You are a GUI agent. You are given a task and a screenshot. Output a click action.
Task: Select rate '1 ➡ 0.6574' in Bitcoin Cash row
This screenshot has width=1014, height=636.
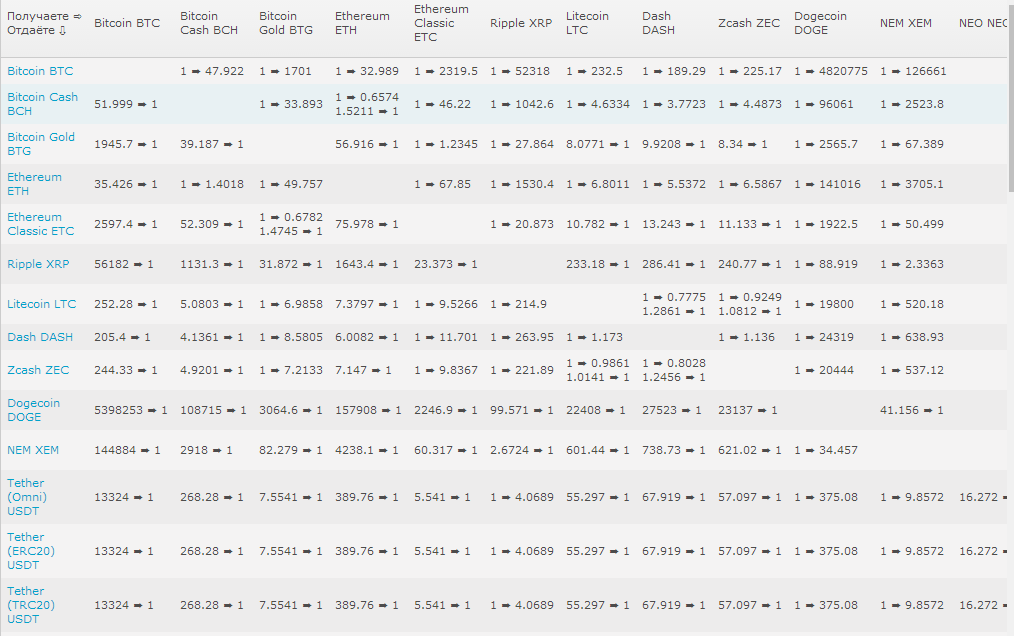tap(367, 97)
